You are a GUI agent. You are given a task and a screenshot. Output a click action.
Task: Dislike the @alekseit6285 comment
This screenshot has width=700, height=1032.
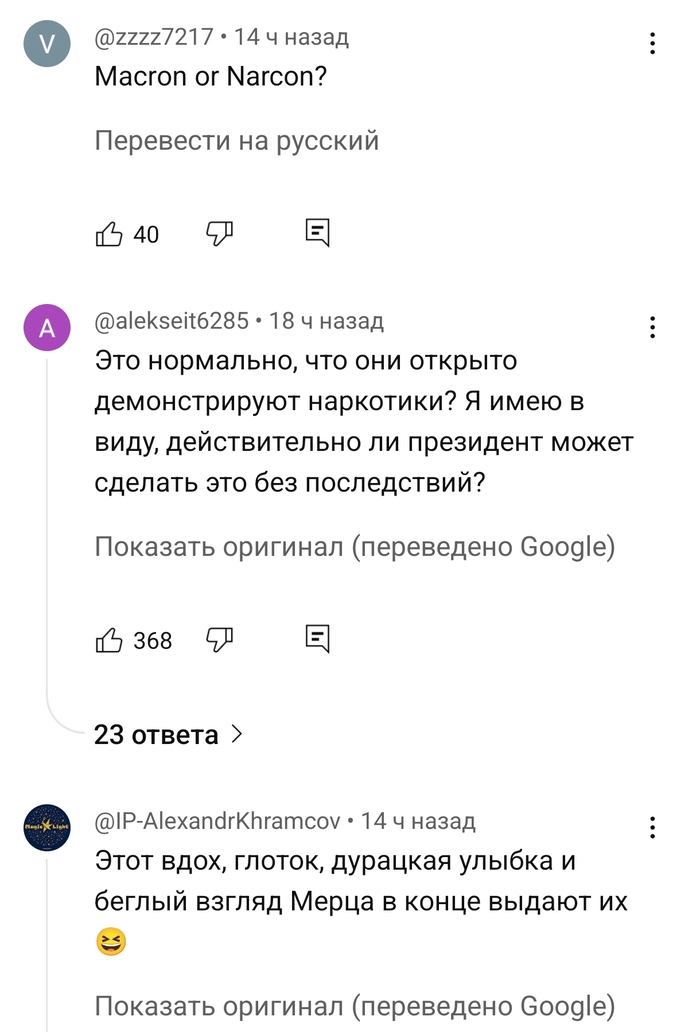tap(219, 640)
